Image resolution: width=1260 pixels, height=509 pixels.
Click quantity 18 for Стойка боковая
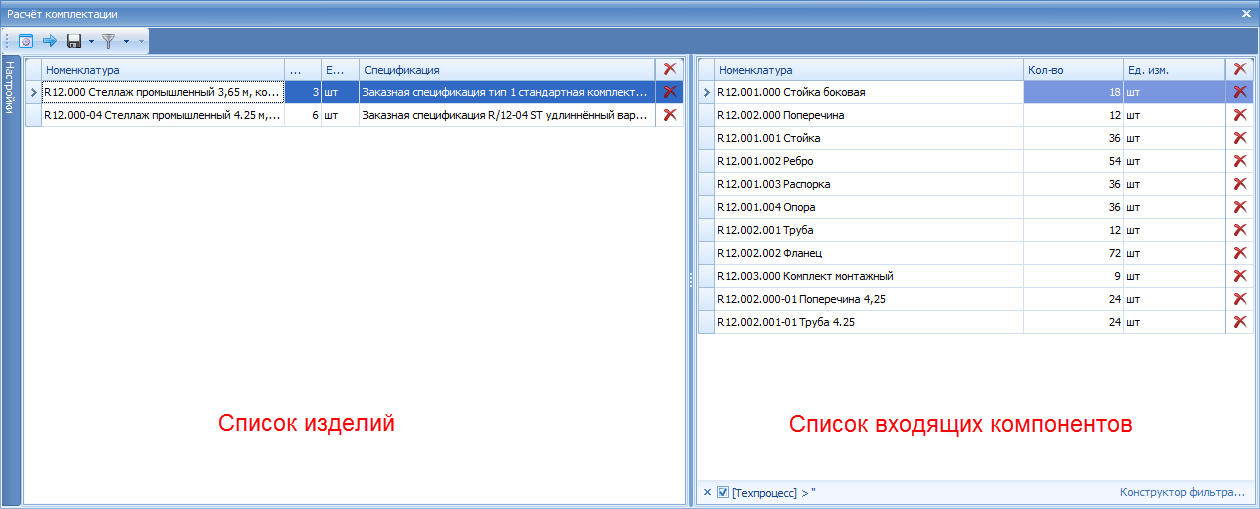[1073, 92]
